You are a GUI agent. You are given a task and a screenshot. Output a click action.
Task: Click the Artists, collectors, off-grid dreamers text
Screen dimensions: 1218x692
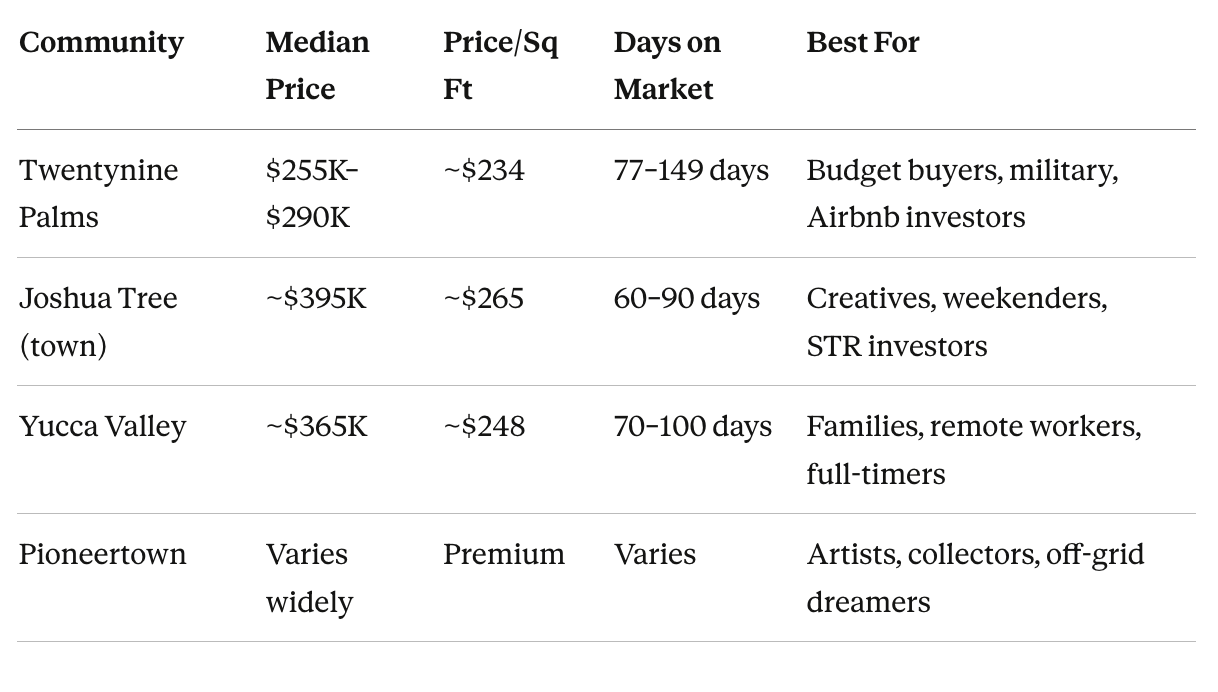(x=975, y=578)
